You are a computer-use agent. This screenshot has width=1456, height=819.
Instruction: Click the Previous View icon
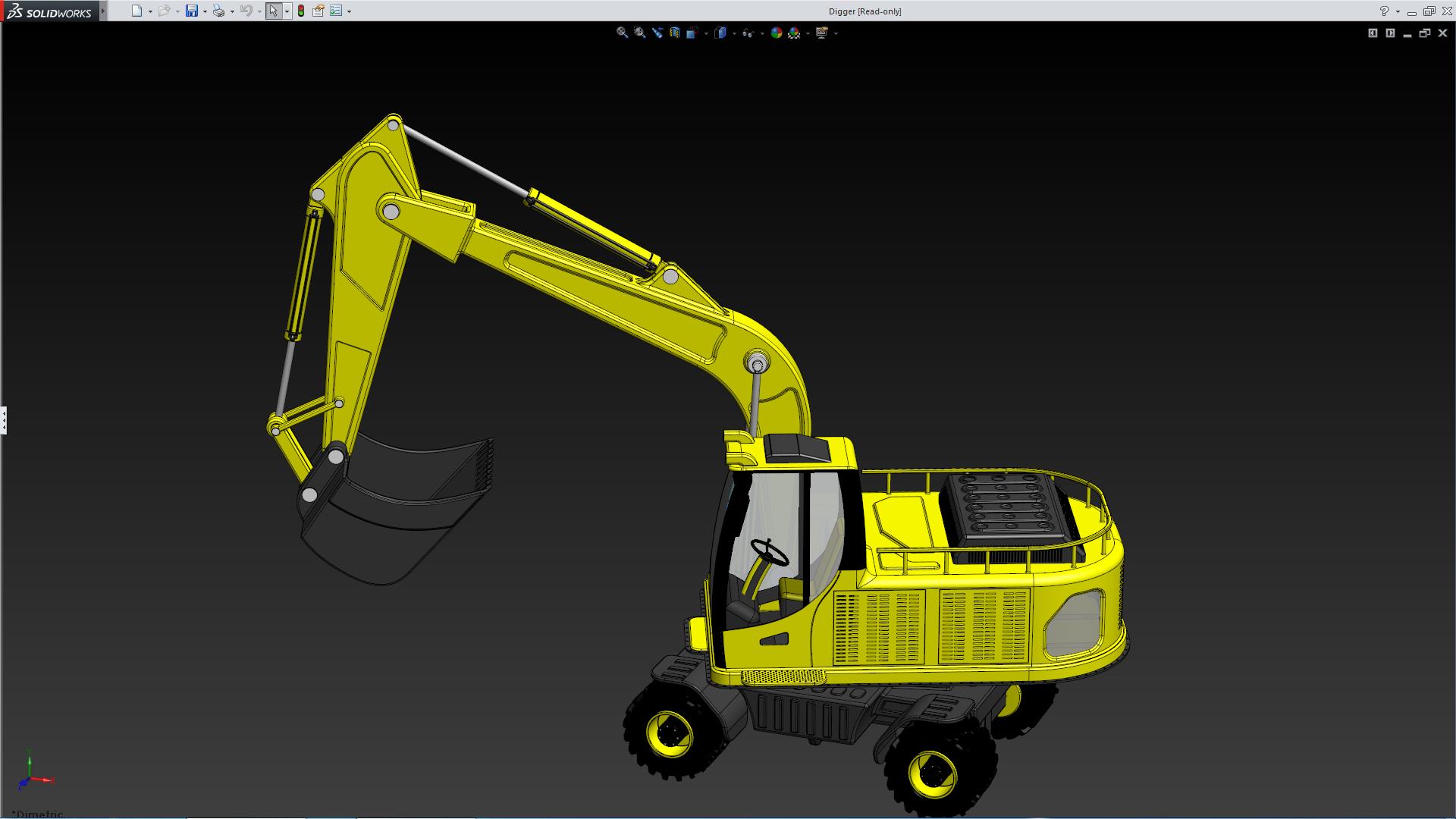(x=657, y=33)
